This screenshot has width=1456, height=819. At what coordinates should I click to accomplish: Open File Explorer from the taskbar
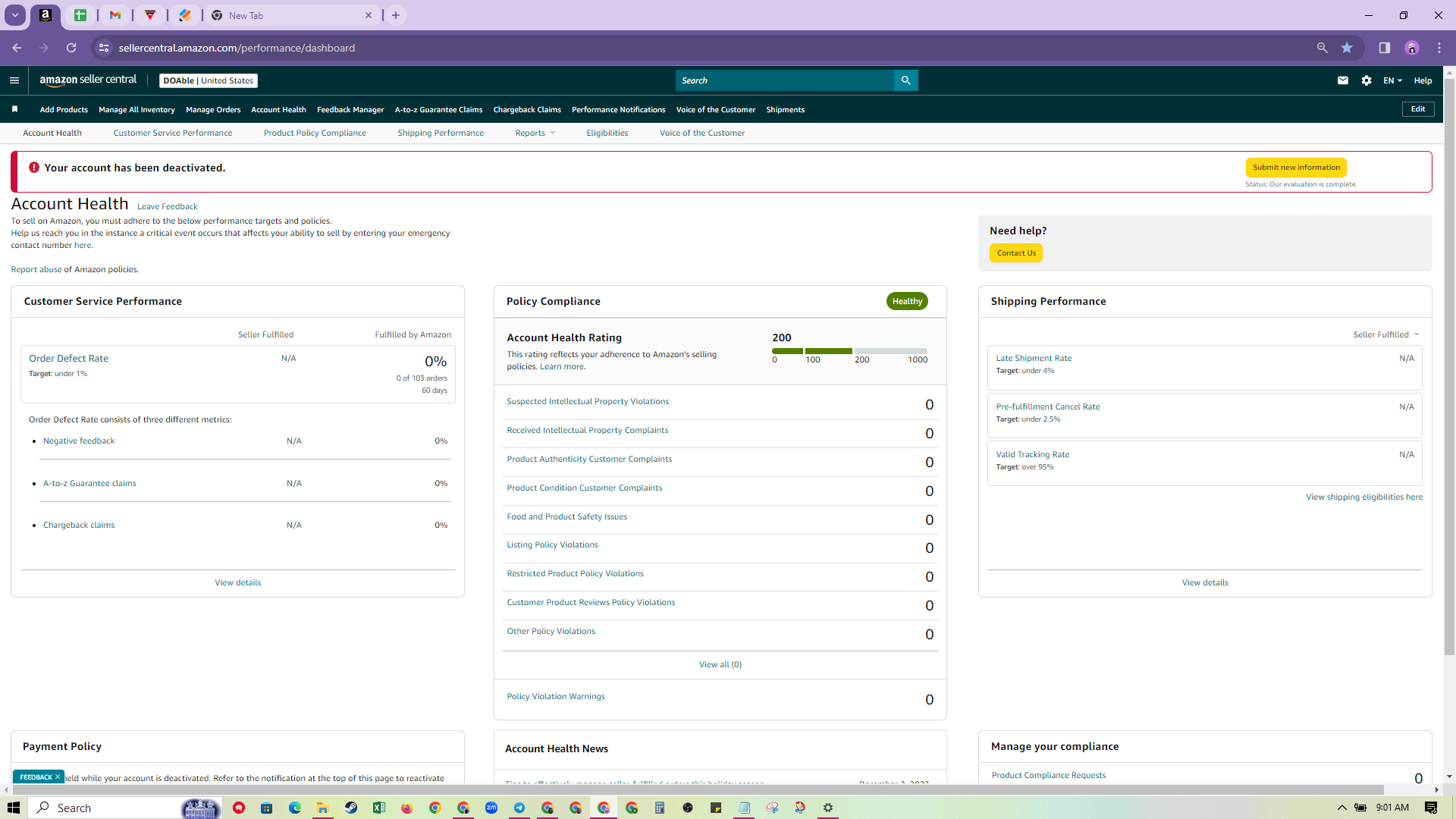(x=322, y=808)
